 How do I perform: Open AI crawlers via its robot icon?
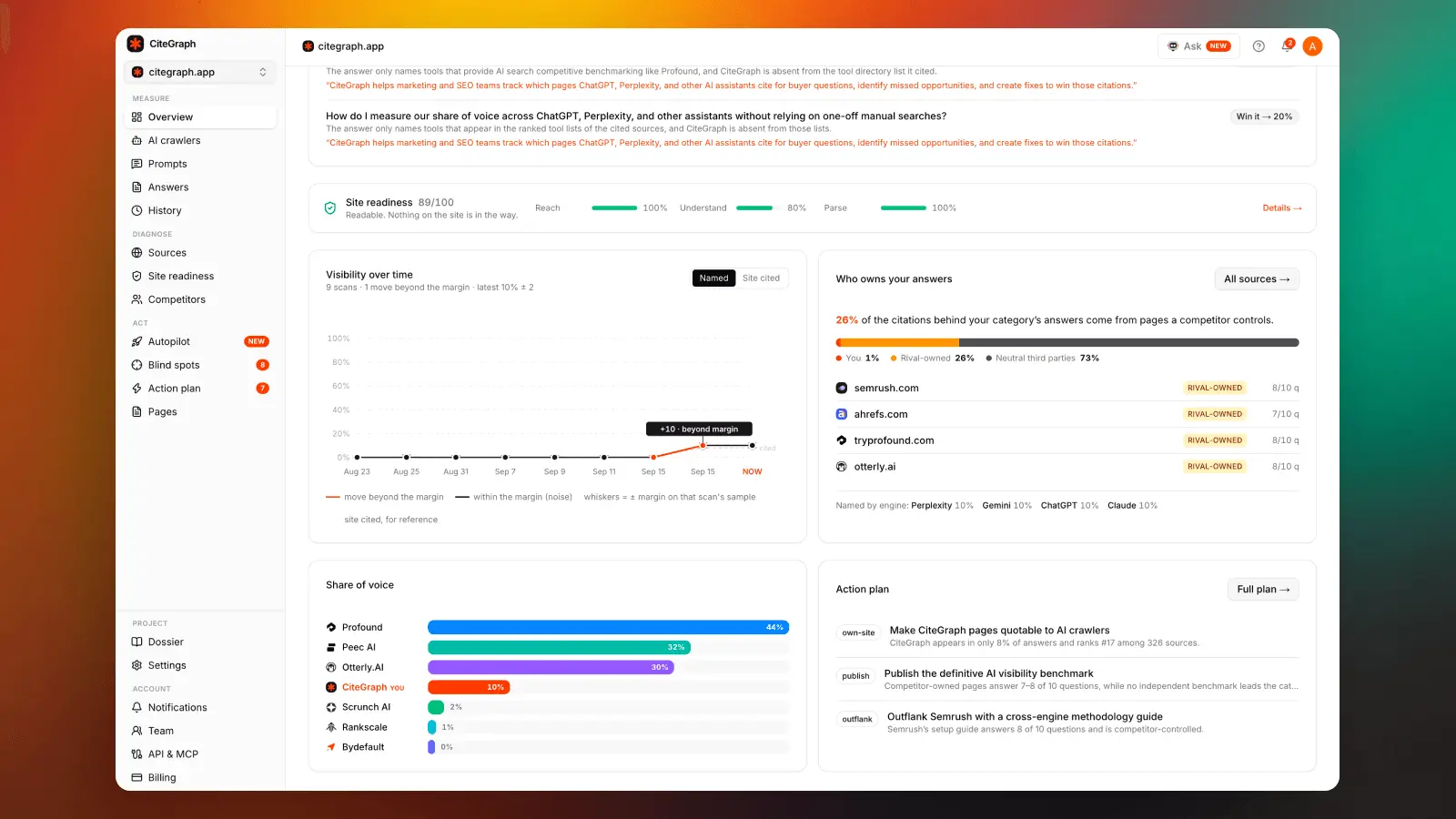tap(136, 140)
